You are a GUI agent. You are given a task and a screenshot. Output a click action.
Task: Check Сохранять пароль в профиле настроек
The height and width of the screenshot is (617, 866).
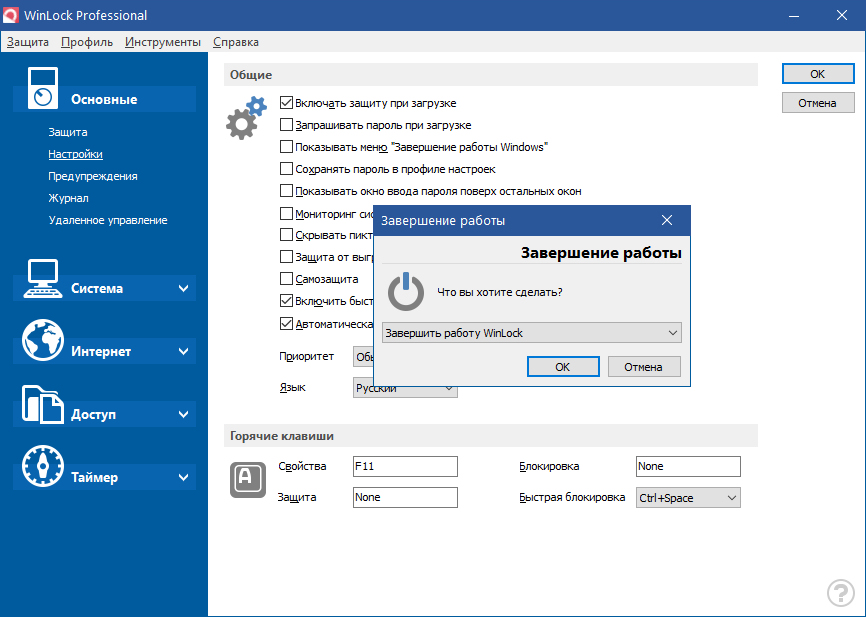click(x=287, y=169)
